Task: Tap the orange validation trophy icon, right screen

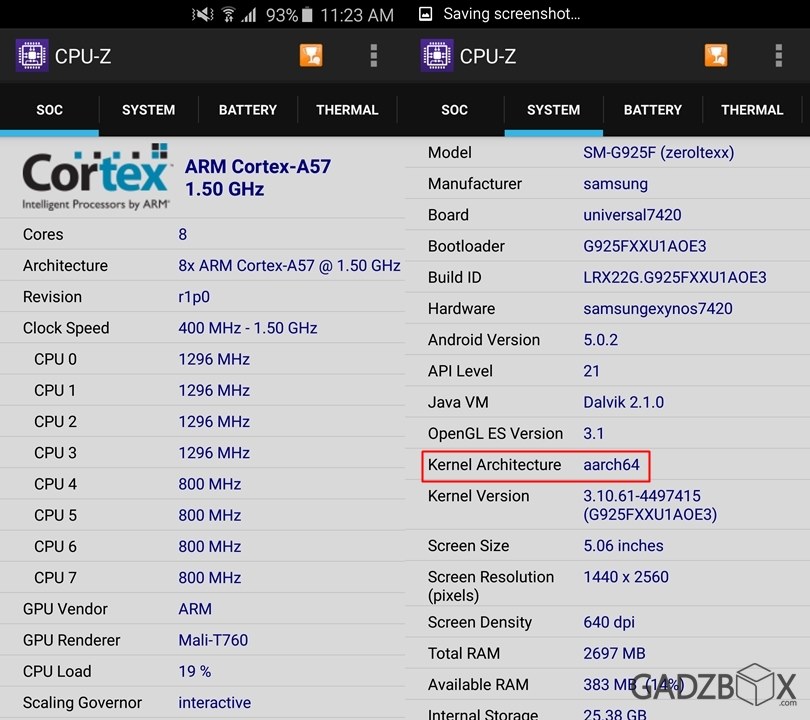Action: [716, 55]
